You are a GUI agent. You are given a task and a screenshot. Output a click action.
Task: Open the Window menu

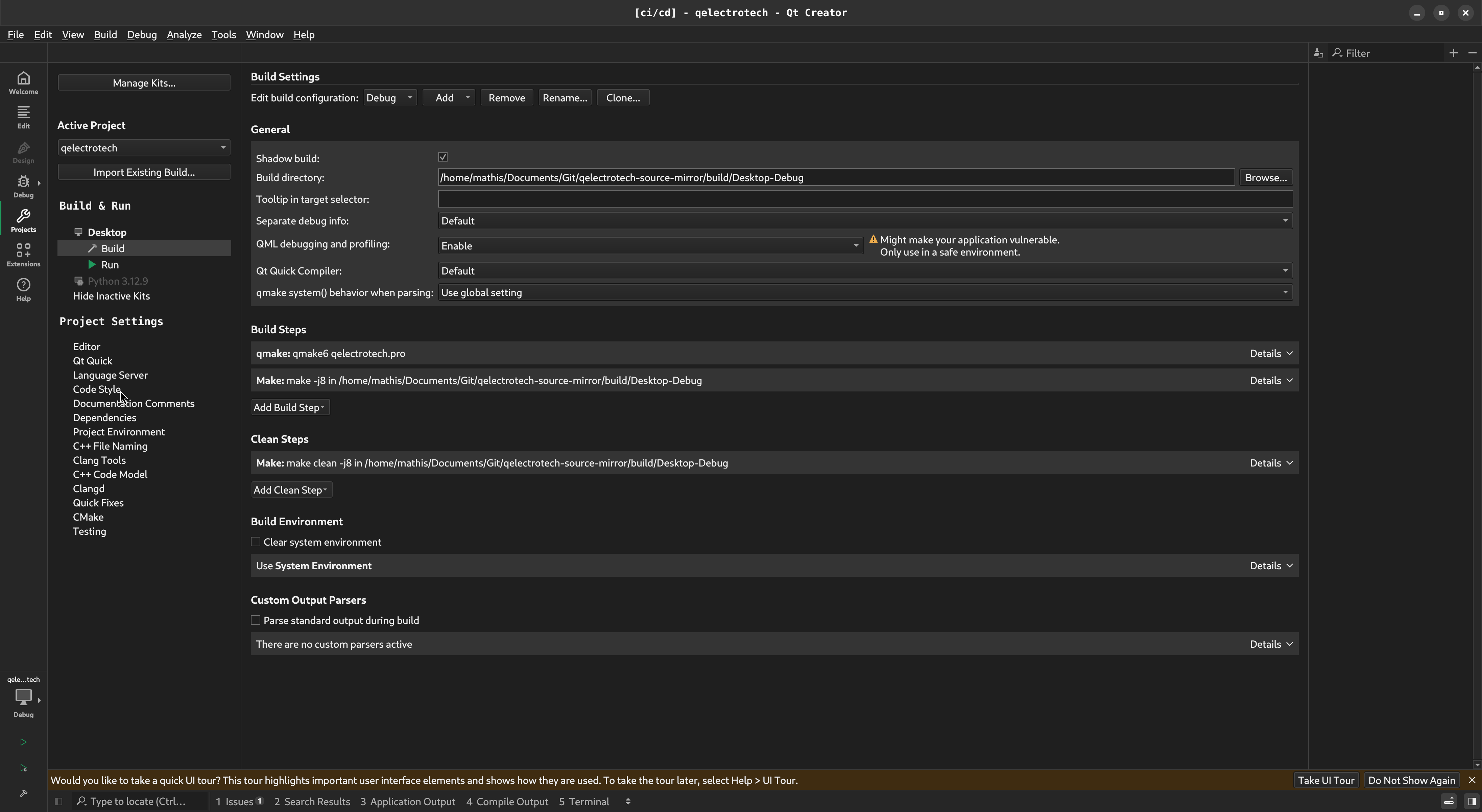click(x=265, y=34)
